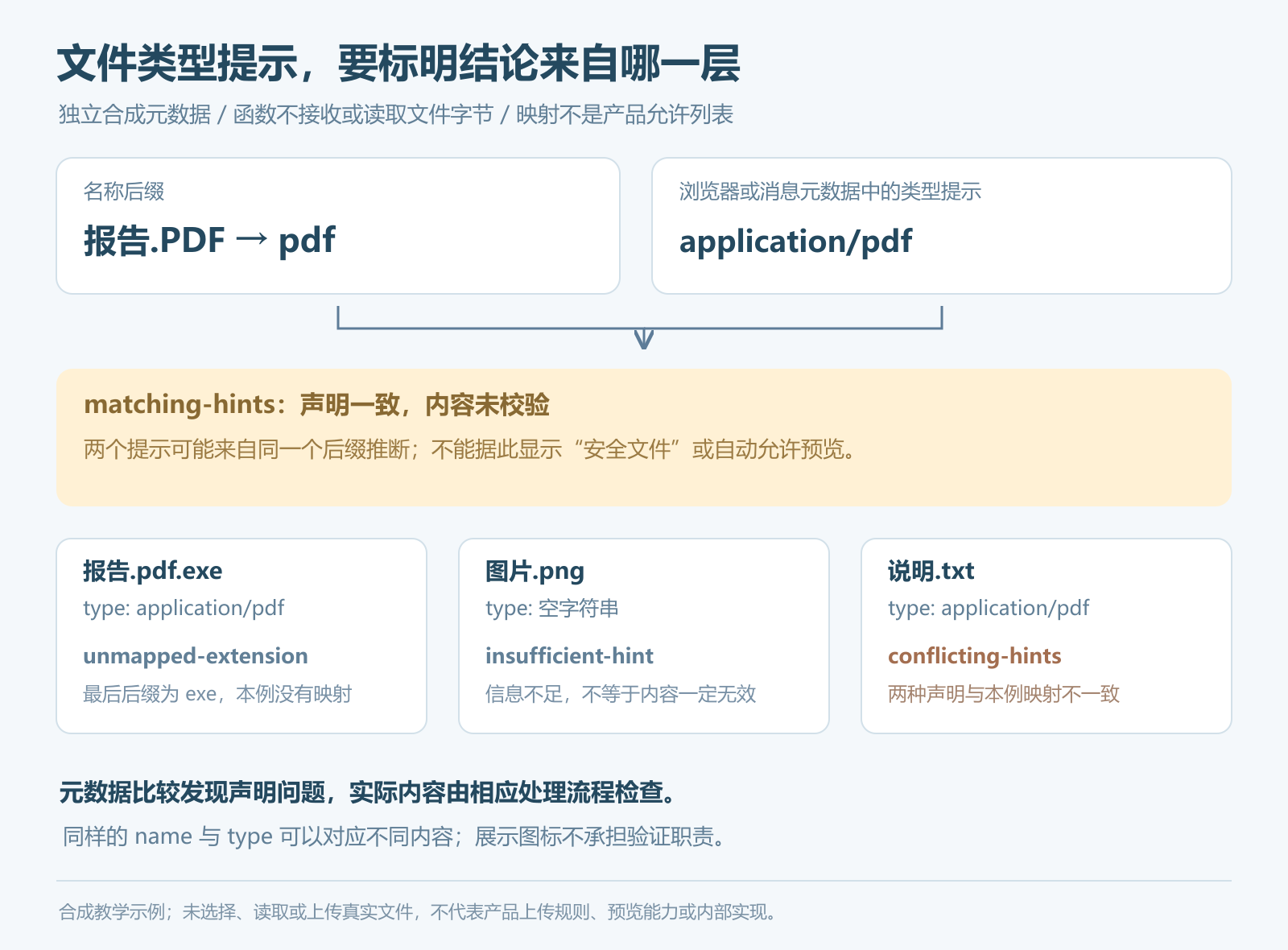This screenshot has height=950, width=1288.
Task: Click the footer disclaimer starting 合成教学示例
Action: (419, 912)
